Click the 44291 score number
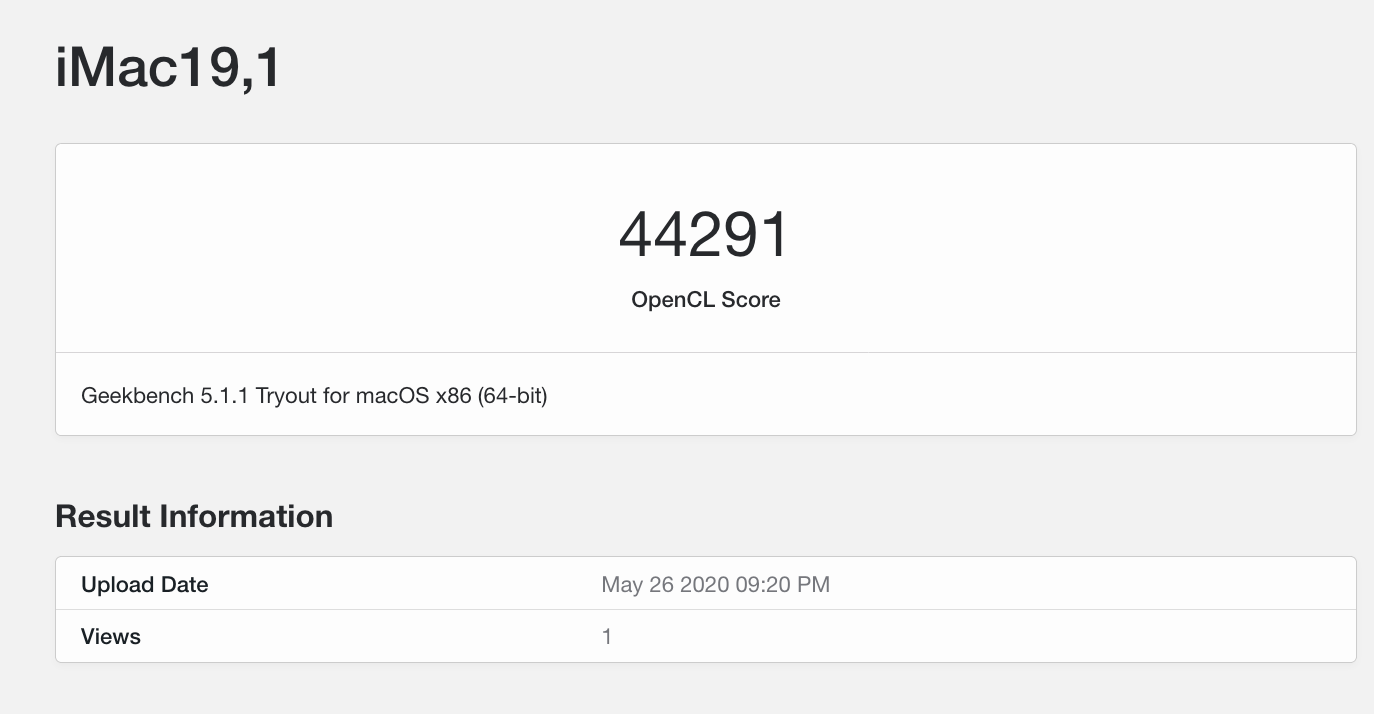The image size is (1374, 714). coord(705,236)
